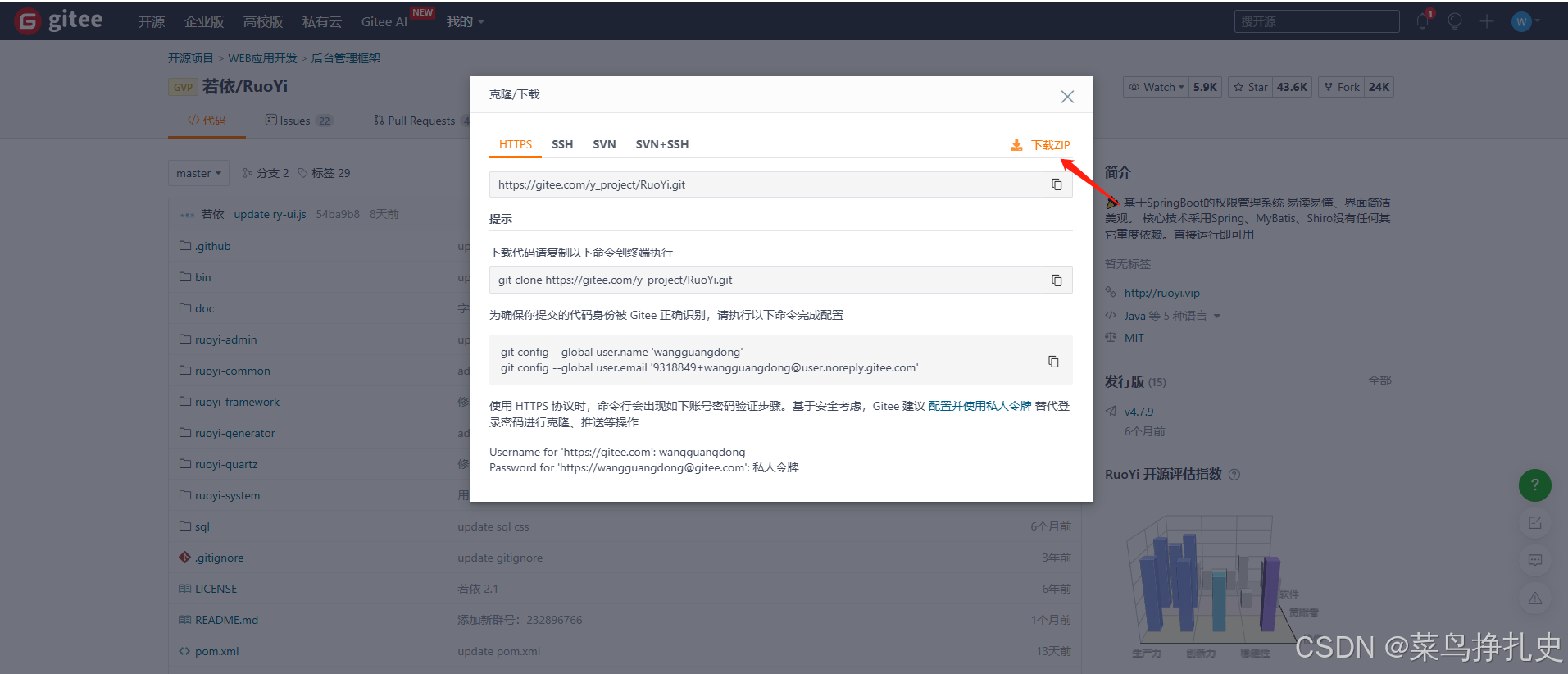This screenshot has width=1568, height=674.
Task: Open the WEB应用开发 breadcrumb link
Action: coord(262,58)
